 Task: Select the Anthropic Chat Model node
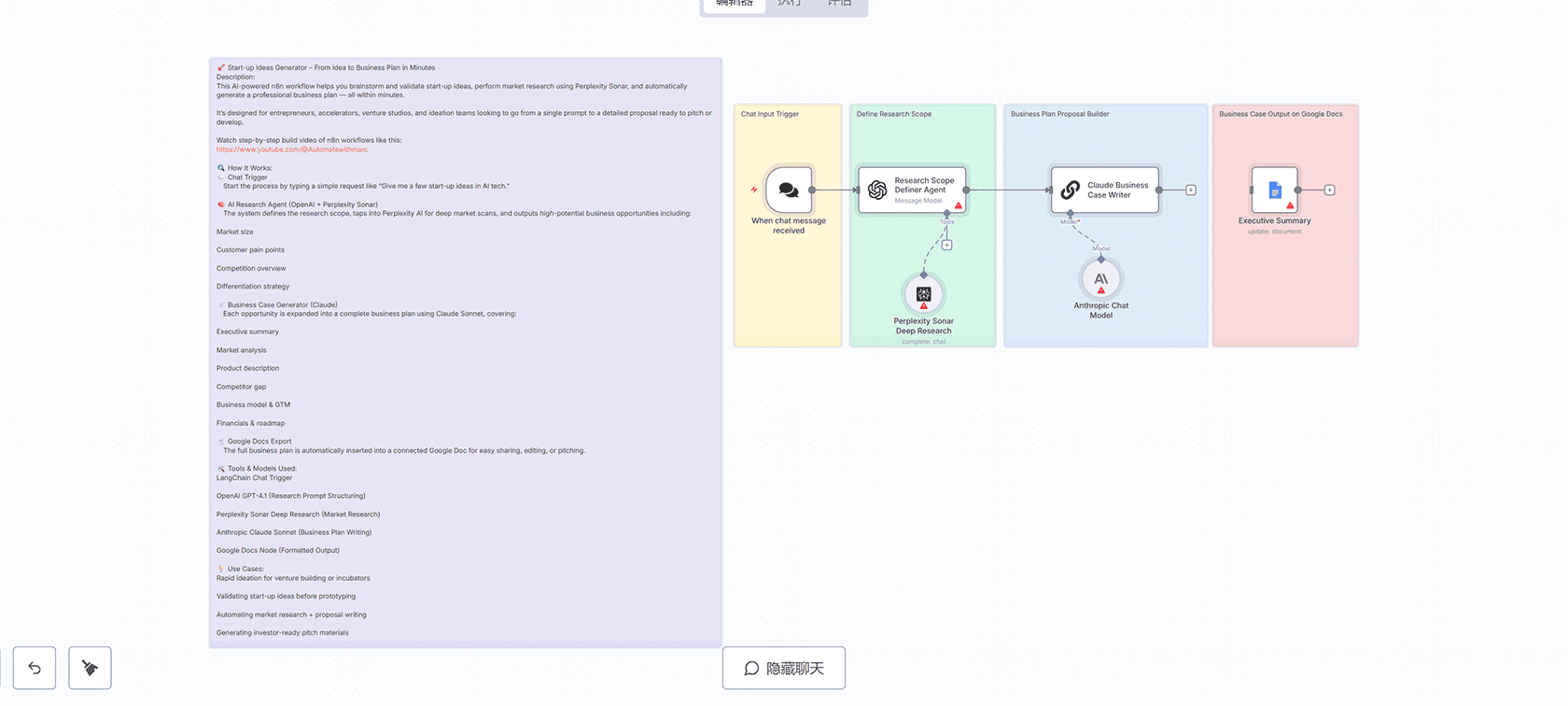click(x=1100, y=279)
